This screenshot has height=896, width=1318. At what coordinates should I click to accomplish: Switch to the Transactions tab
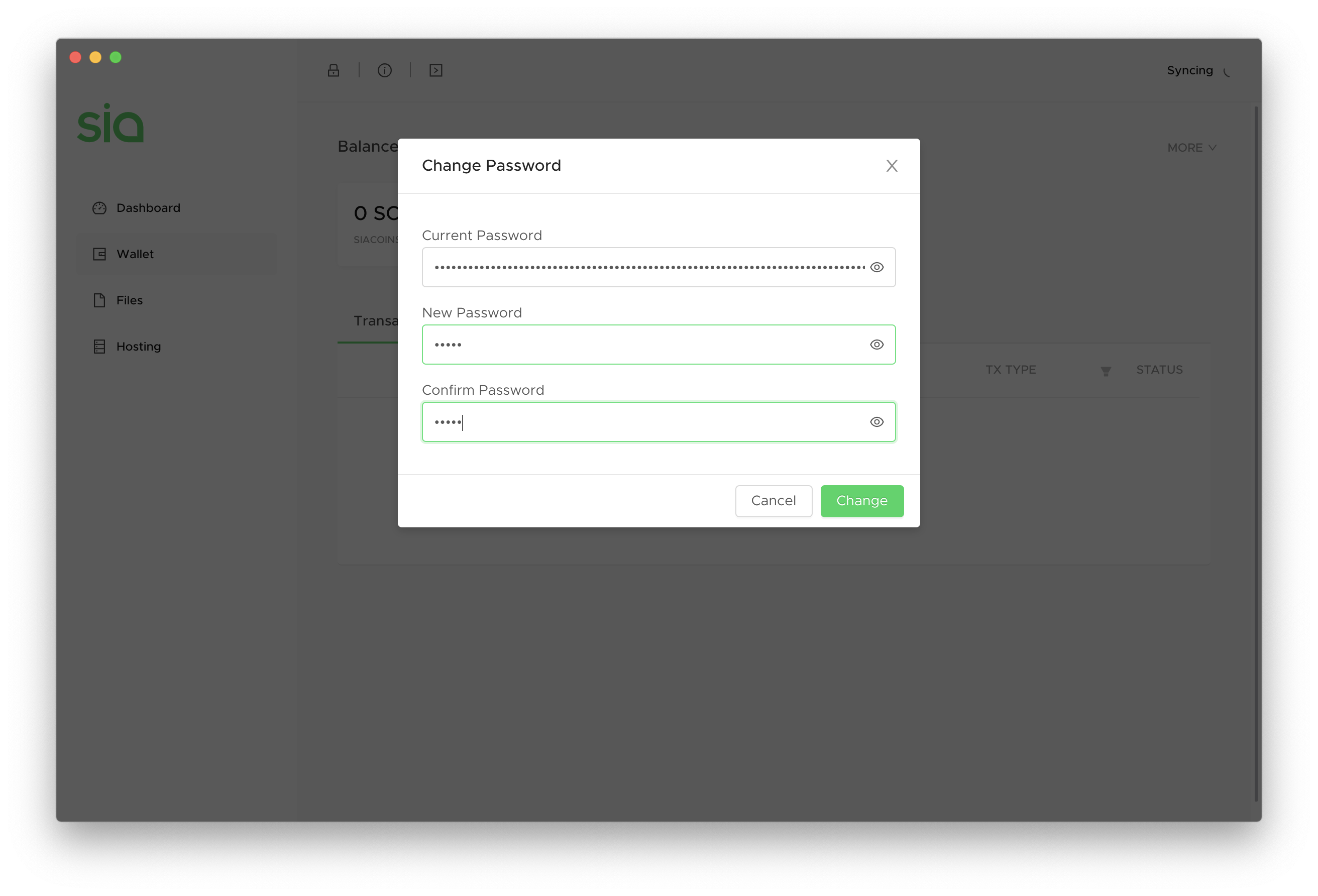(375, 321)
